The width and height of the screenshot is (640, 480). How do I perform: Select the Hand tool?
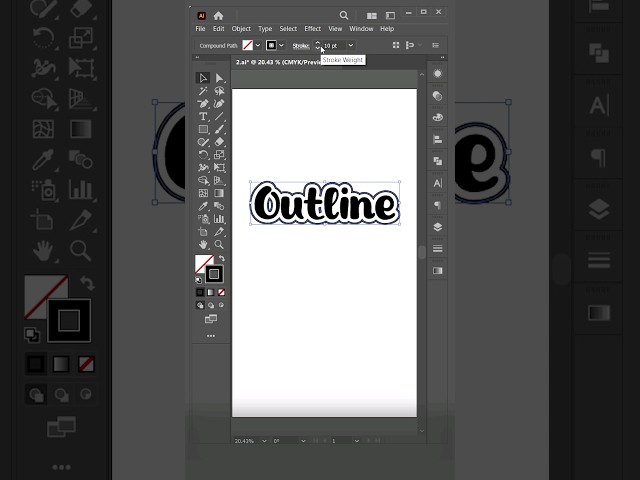[203, 244]
